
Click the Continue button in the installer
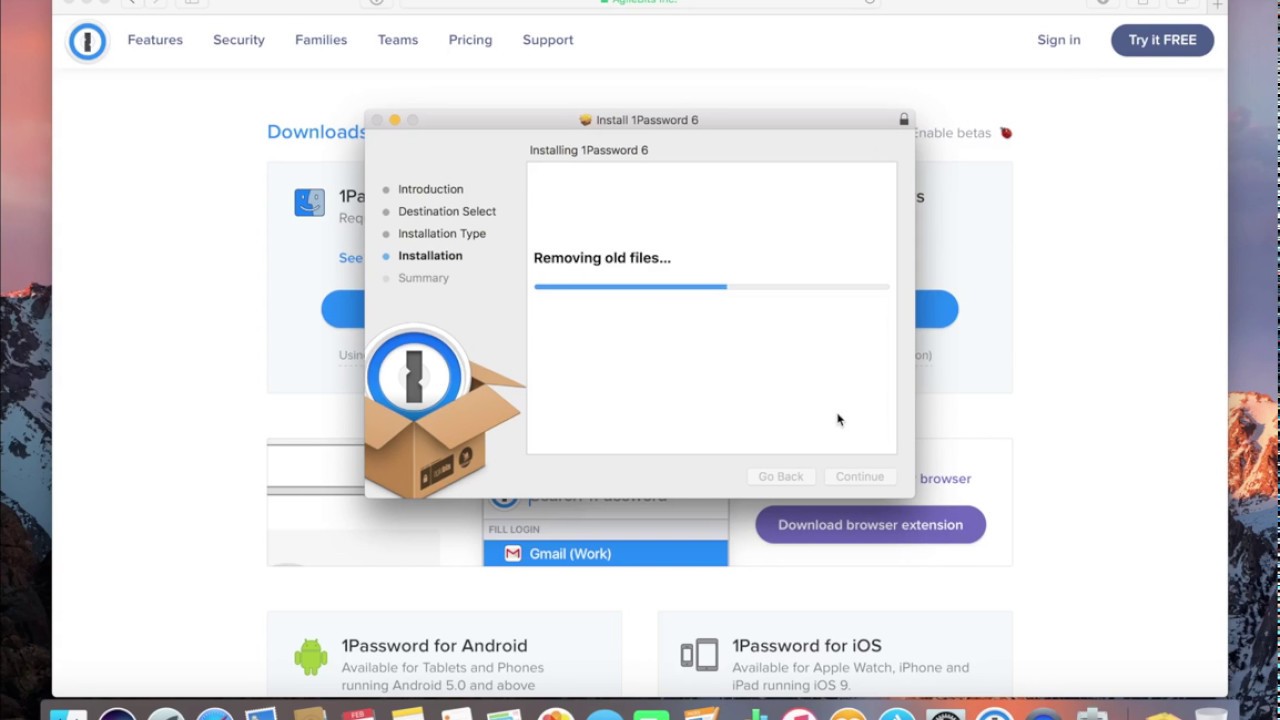(x=860, y=477)
